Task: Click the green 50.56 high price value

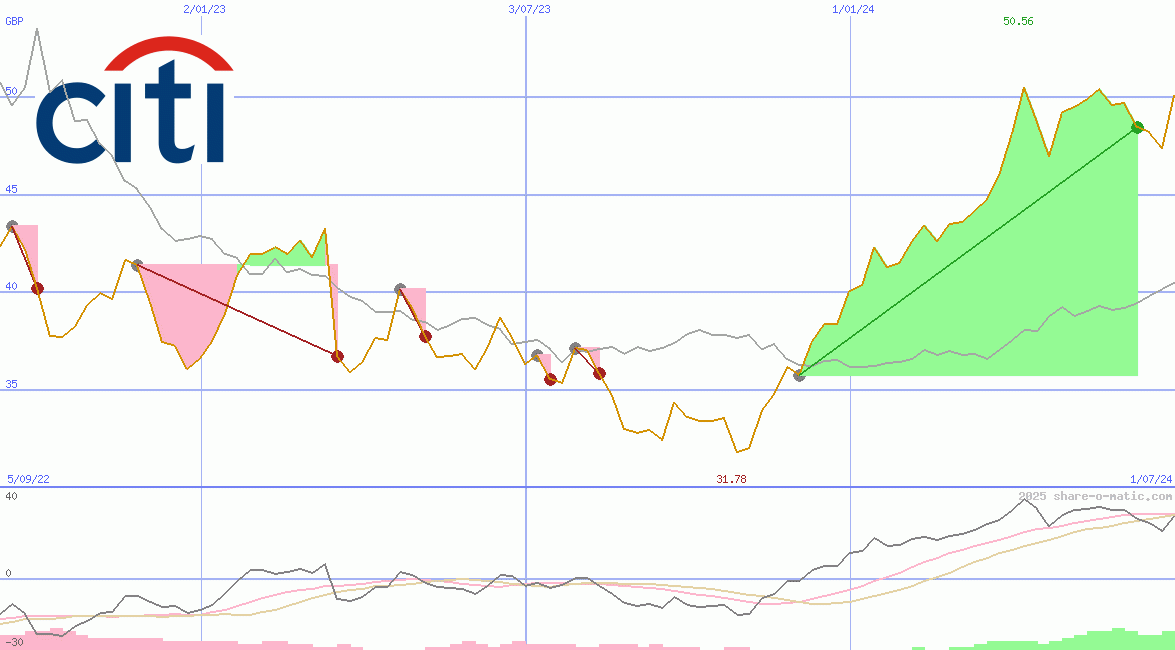Action: pos(1018,21)
